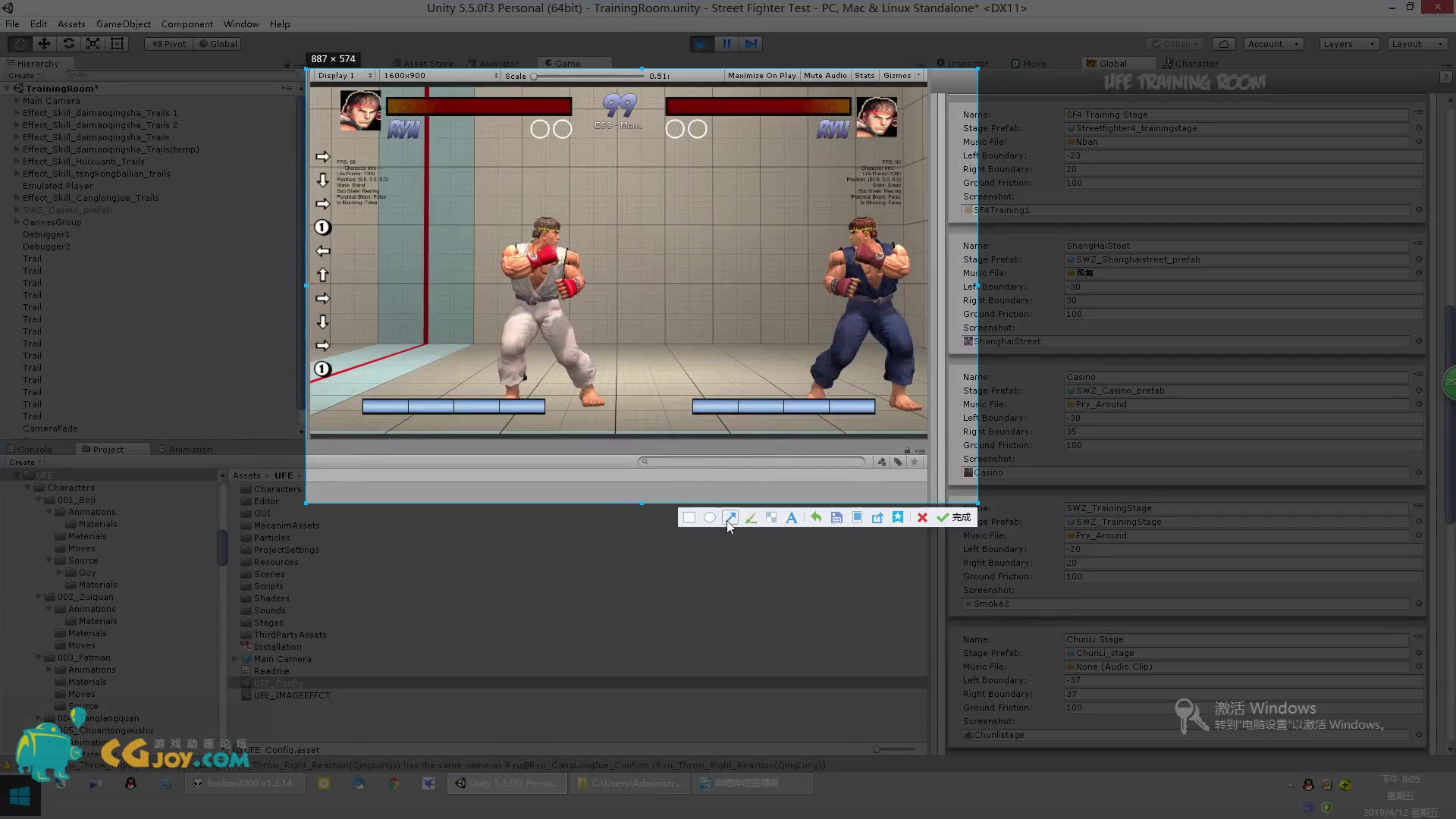
Task: Share the screenshot
Action: pos(877,517)
